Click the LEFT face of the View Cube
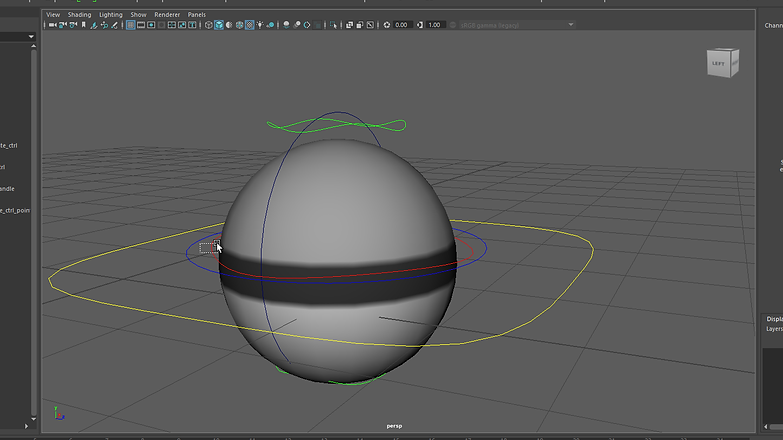 [x=718, y=63]
